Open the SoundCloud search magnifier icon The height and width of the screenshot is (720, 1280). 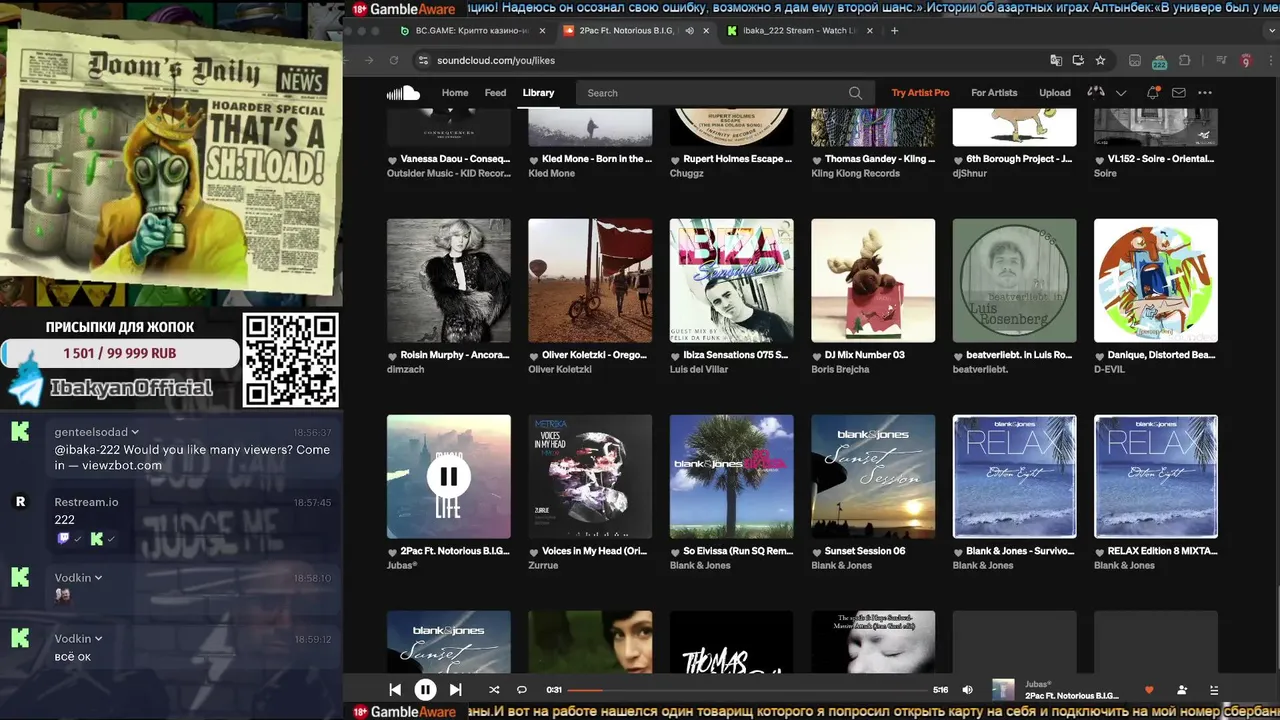point(855,93)
